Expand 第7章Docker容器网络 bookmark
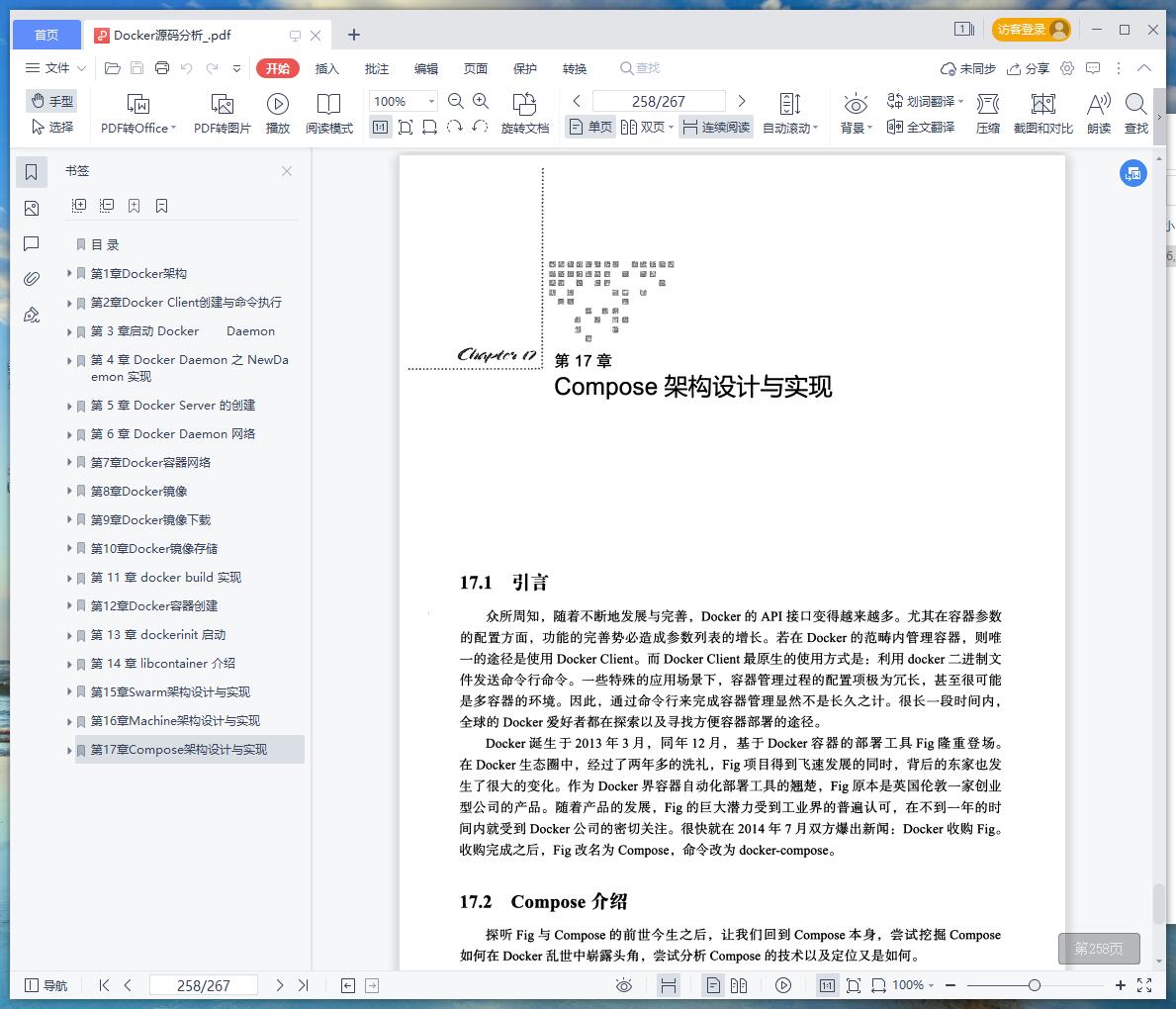Screen dimensions: 1176x1009 pos(69,462)
